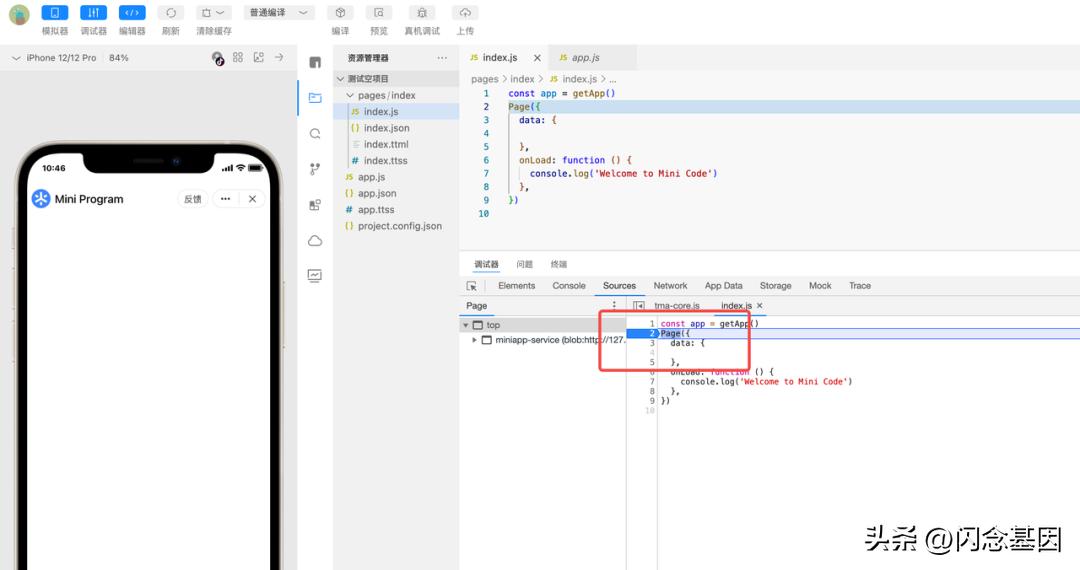Click the upload (上传) cloud icon
This screenshot has width=1080, height=570.
coord(465,13)
